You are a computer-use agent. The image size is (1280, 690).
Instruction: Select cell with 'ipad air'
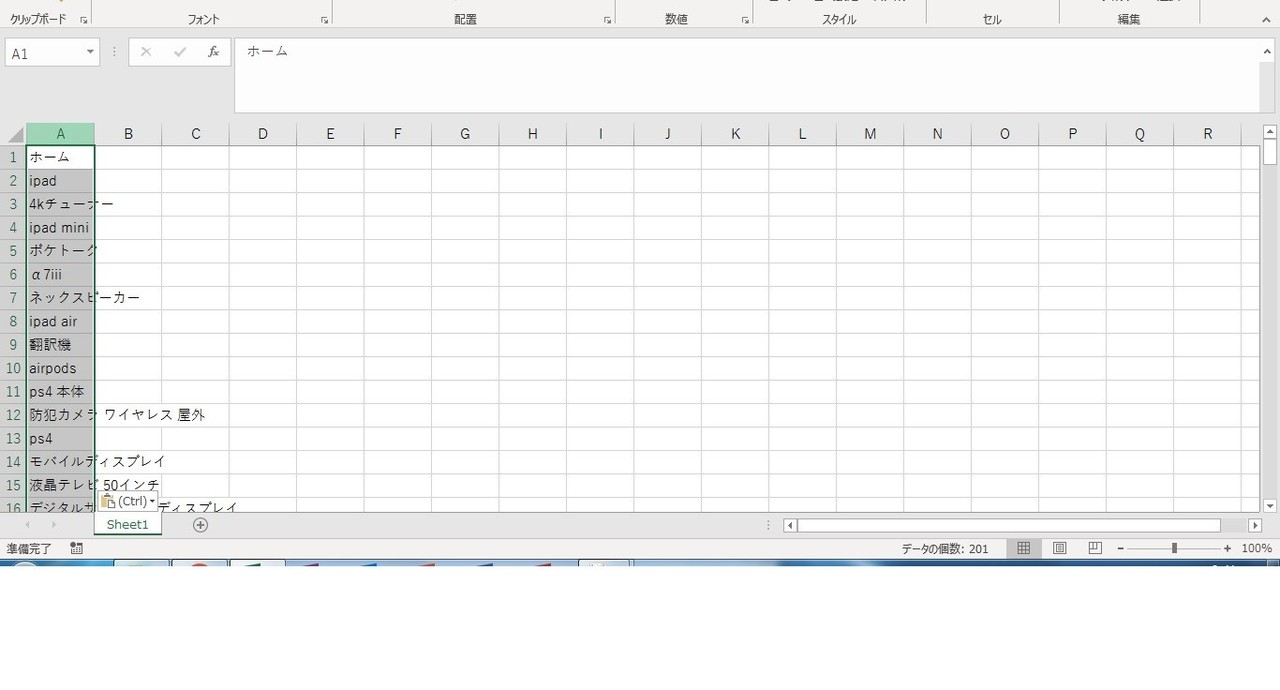click(x=60, y=321)
